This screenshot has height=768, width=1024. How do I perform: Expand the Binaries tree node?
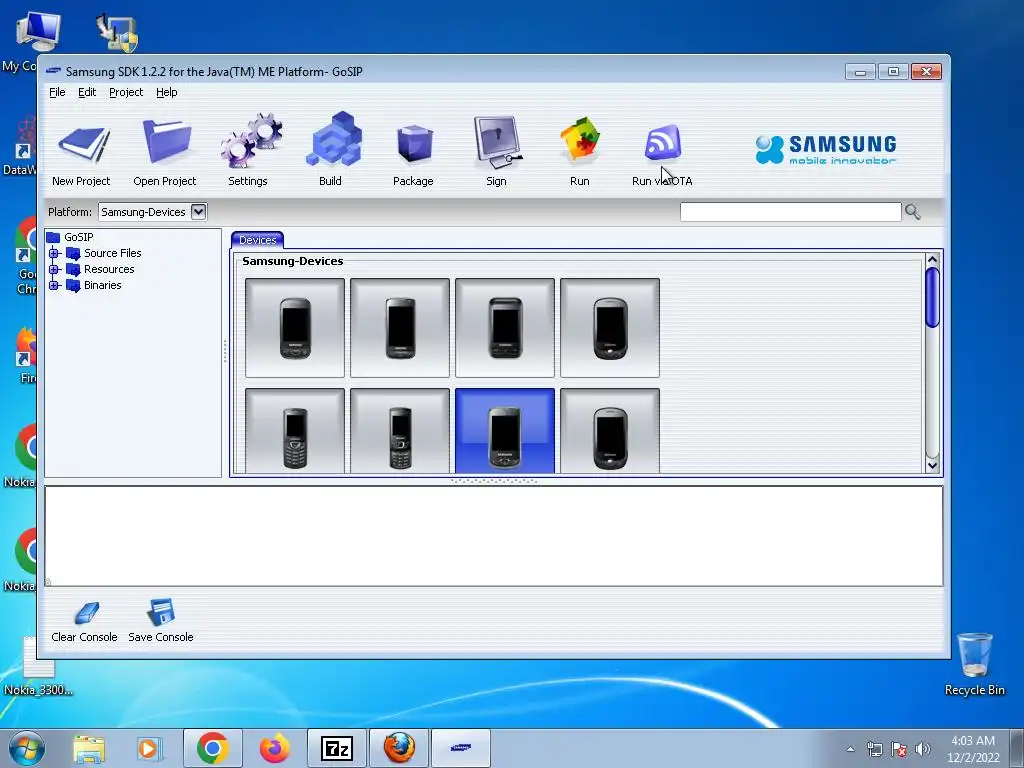tap(54, 285)
